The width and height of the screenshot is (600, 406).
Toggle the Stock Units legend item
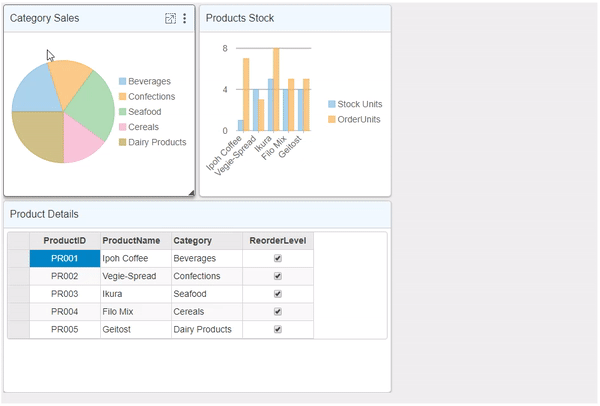pyautogui.click(x=359, y=104)
